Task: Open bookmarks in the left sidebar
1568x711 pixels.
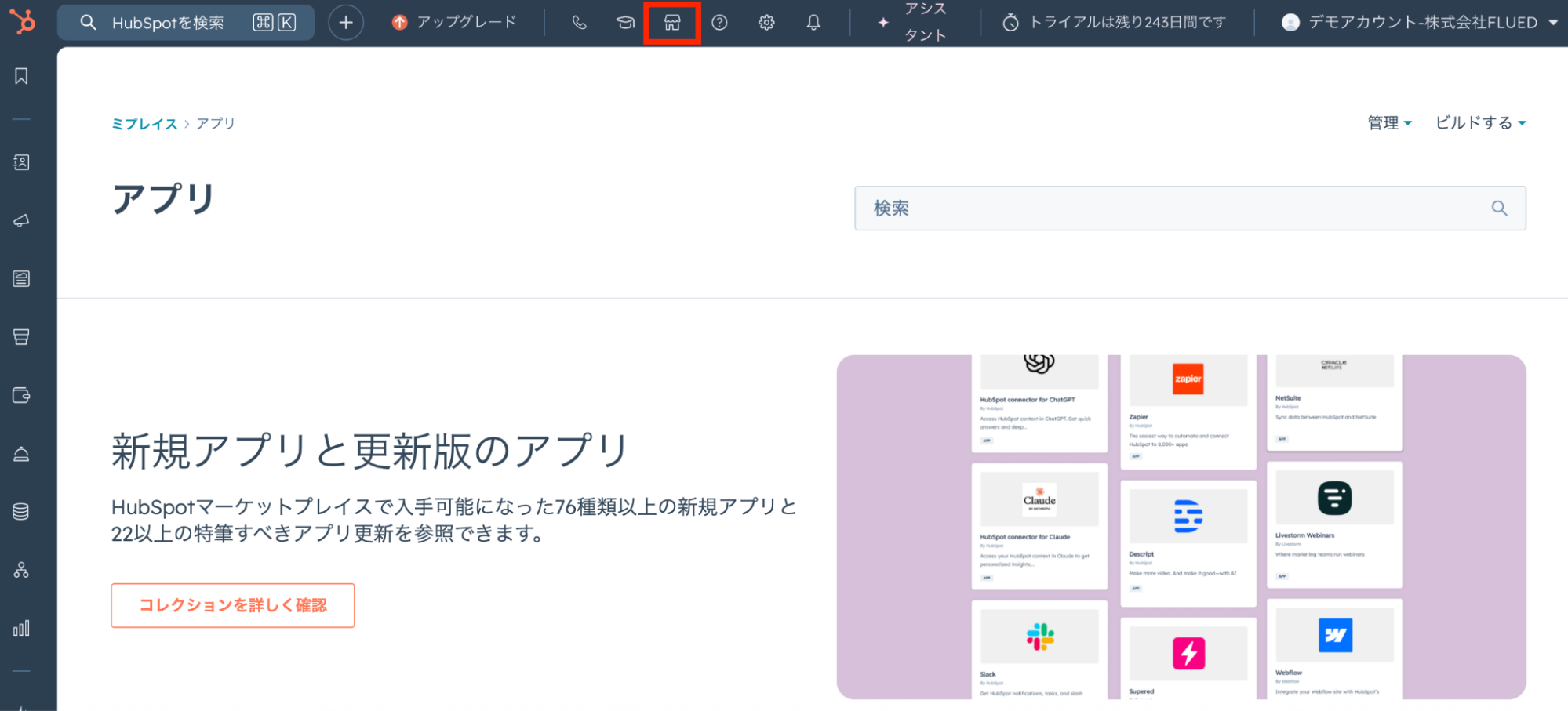Action: [x=22, y=76]
